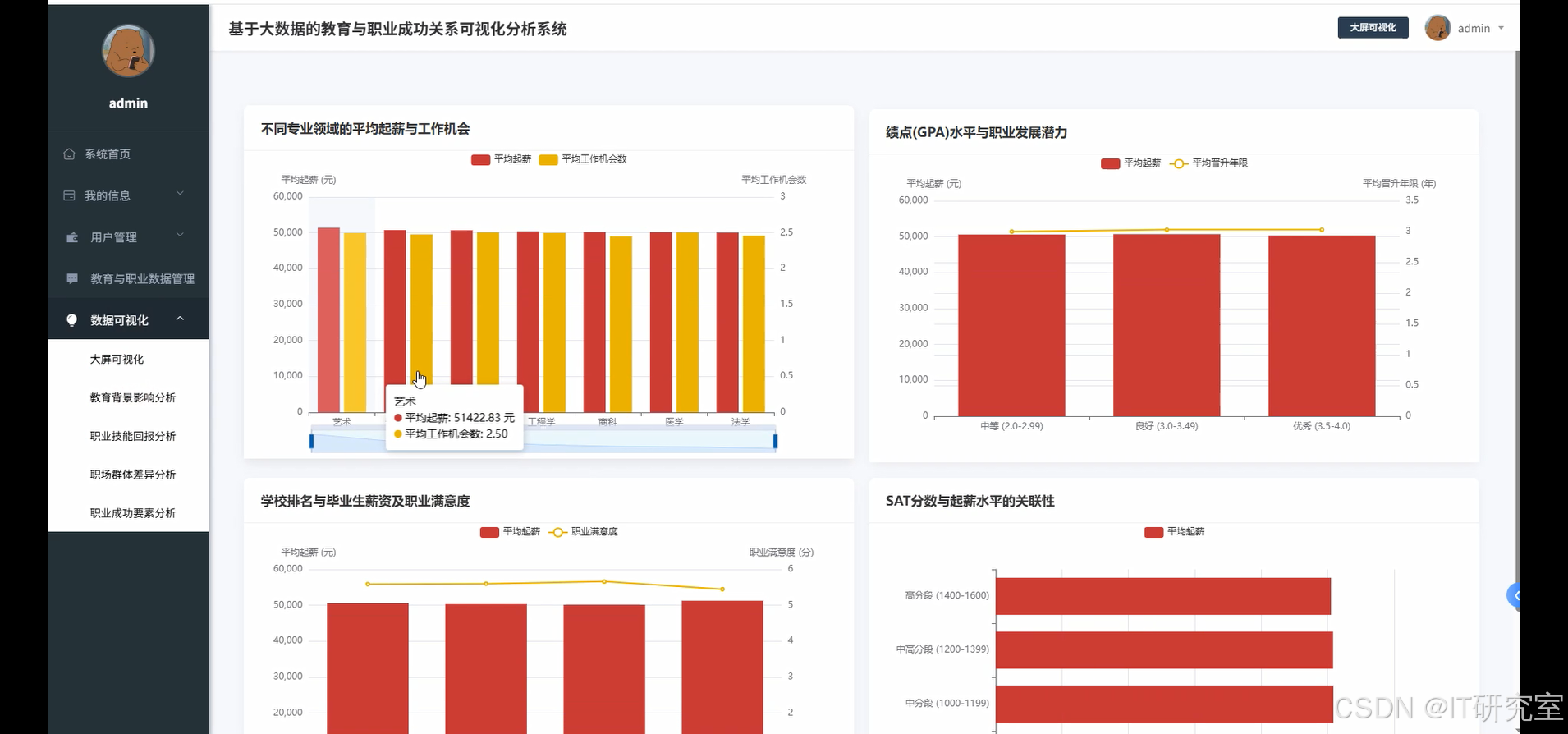Click the page title 基于大数据的教育与职业成功关系可视化分析系统
Image resolution: width=1568 pixels, height=734 pixels.
click(397, 29)
